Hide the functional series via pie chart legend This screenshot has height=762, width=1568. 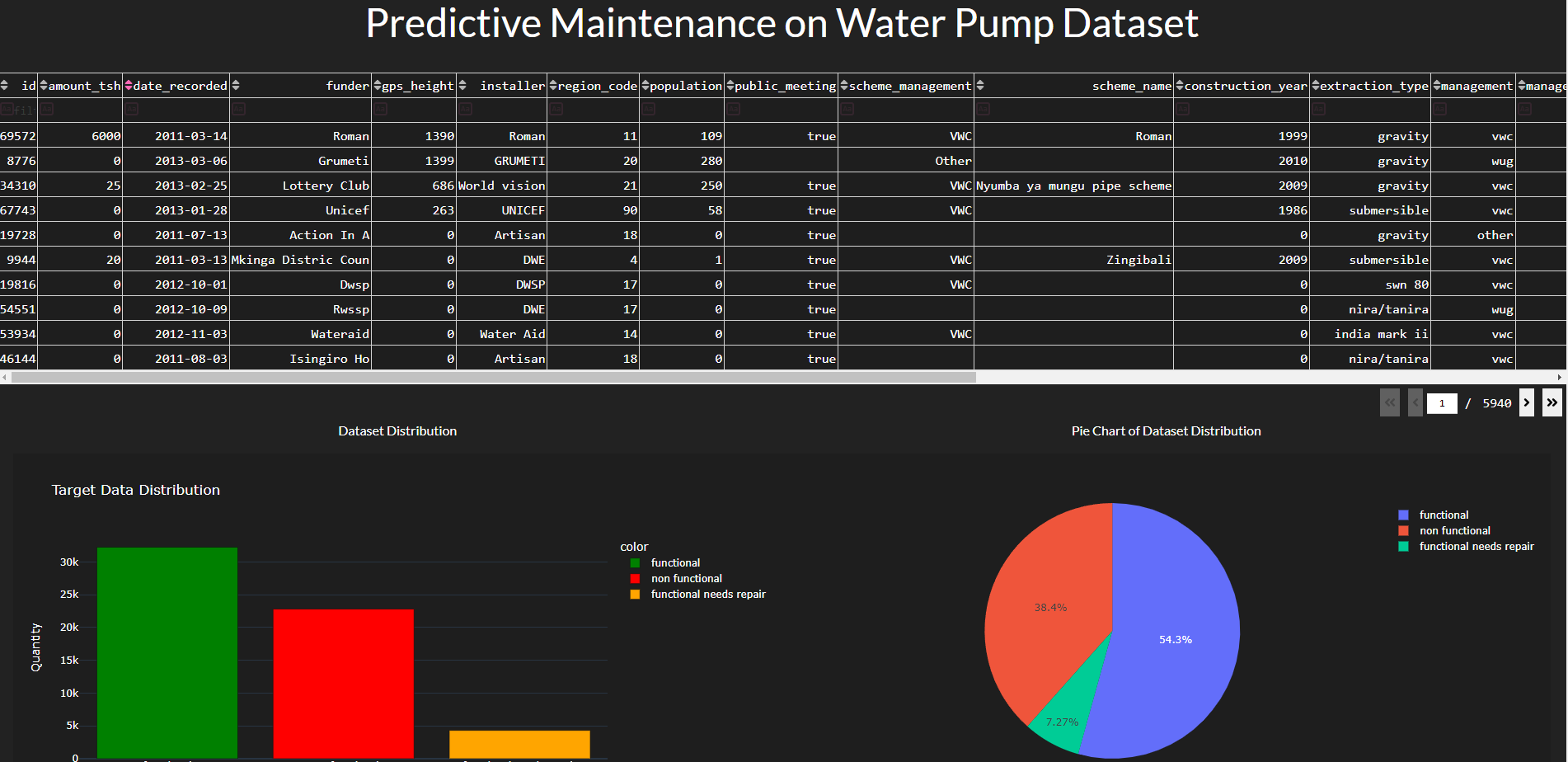coord(1443,515)
